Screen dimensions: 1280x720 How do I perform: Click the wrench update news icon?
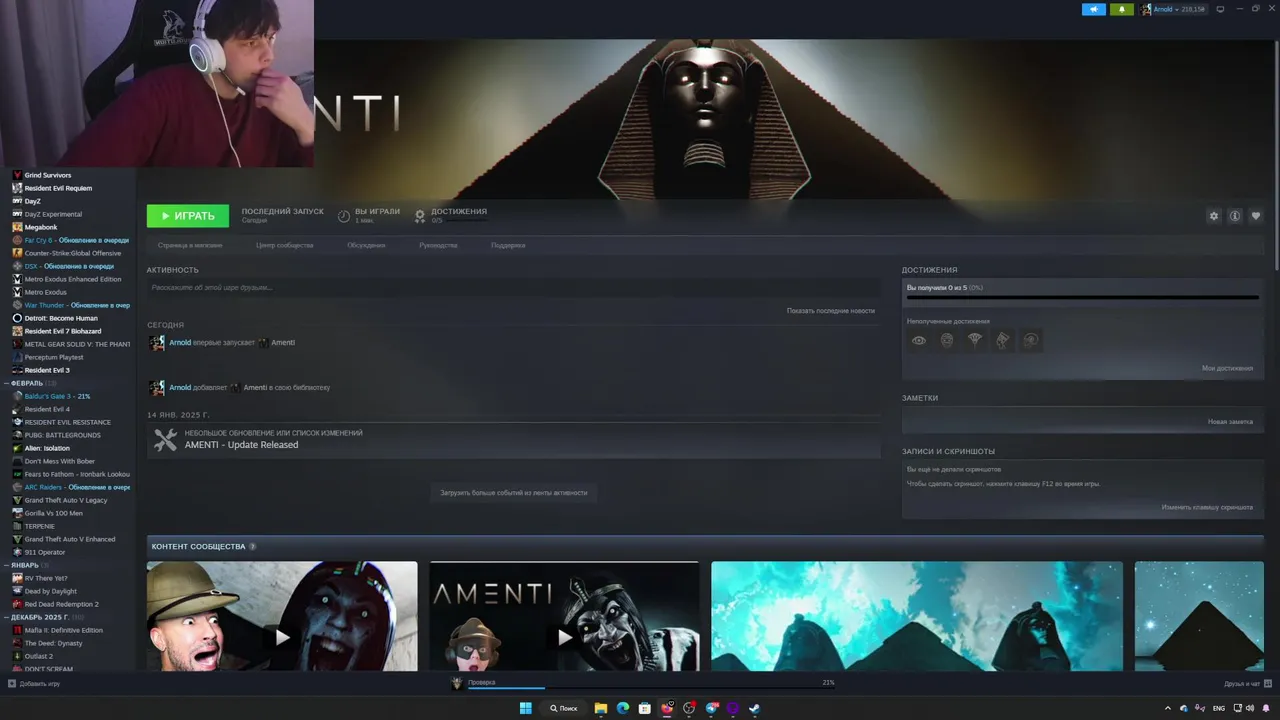165,439
